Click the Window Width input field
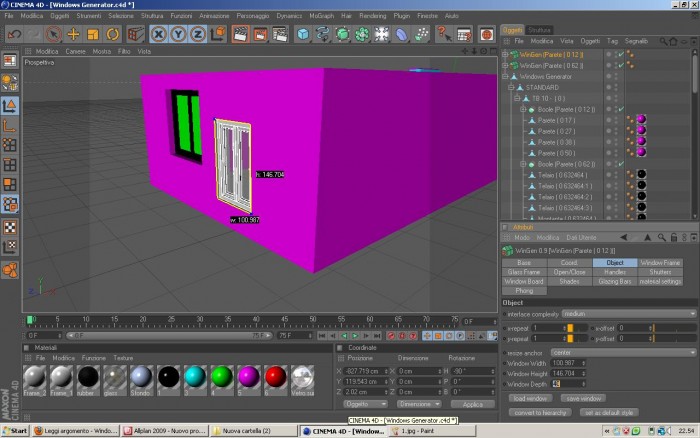This screenshot has width=700, height=438. [568, 363]
